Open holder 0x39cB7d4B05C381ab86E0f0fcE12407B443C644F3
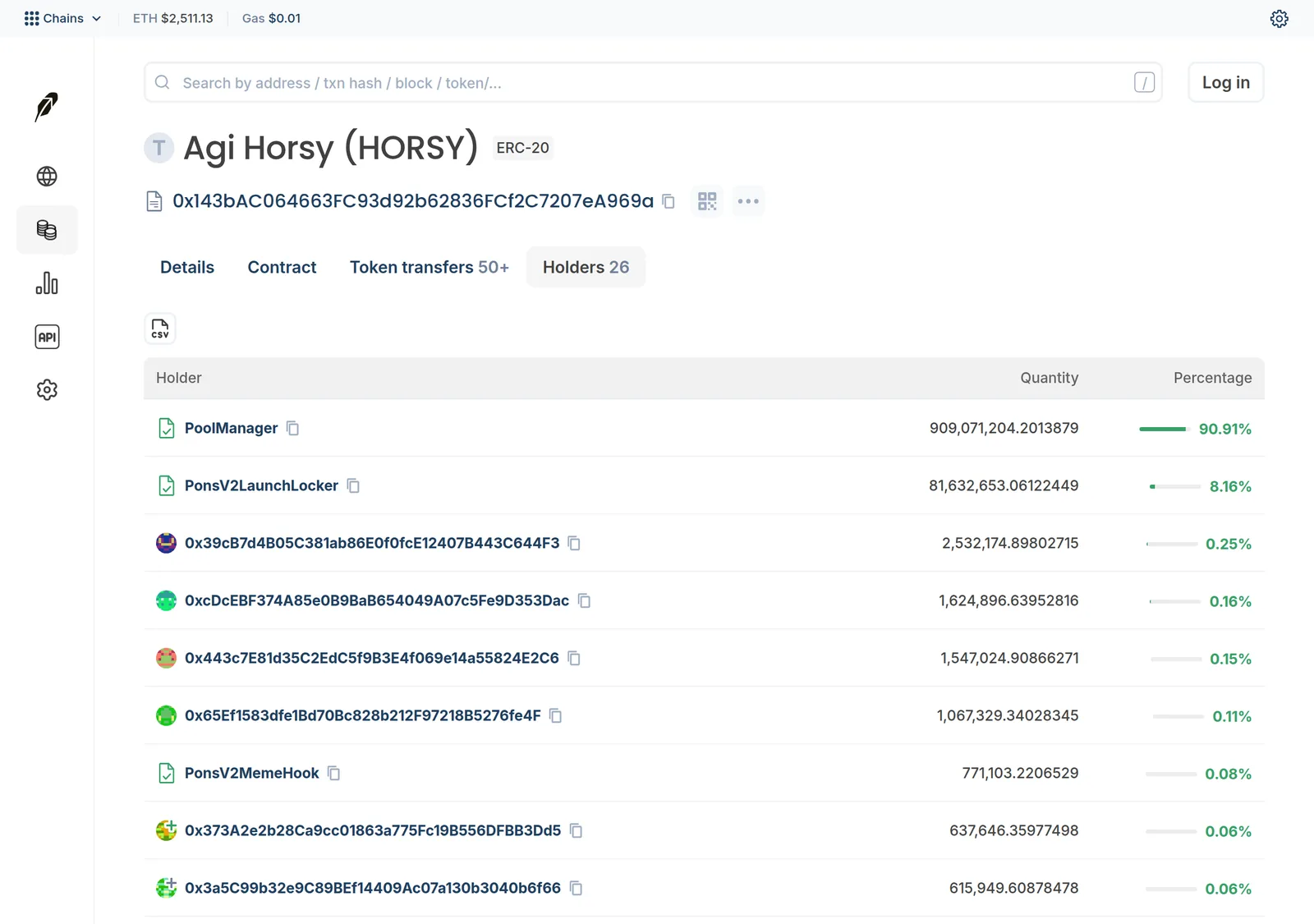Image resolution: width=1314 pixels, height=924 pixels. coord(372,543)
